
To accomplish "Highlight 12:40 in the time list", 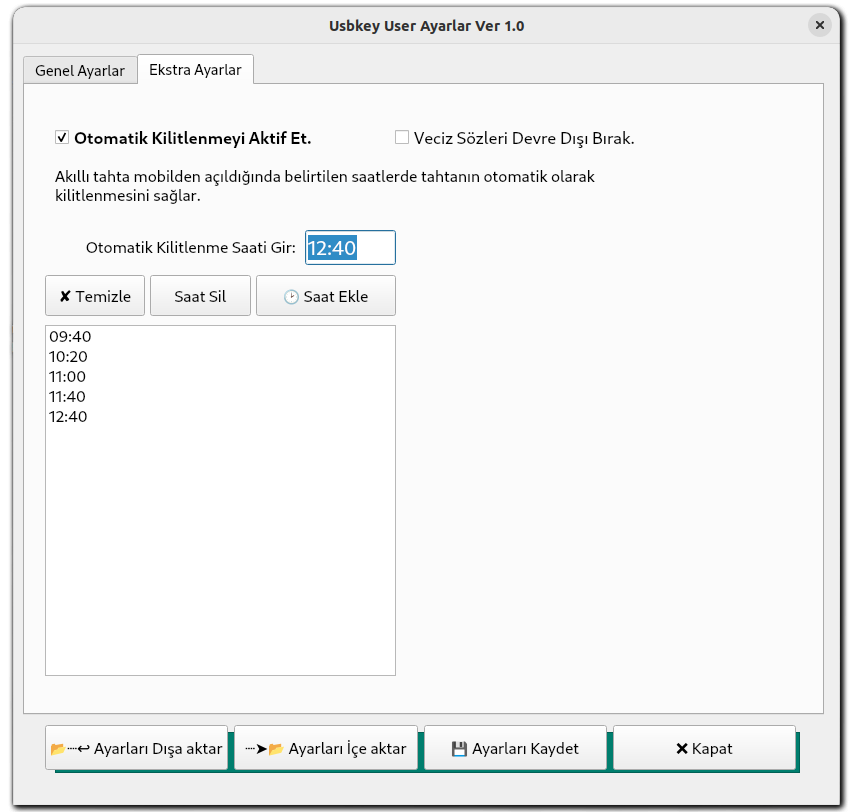I will tap(68, 417).
